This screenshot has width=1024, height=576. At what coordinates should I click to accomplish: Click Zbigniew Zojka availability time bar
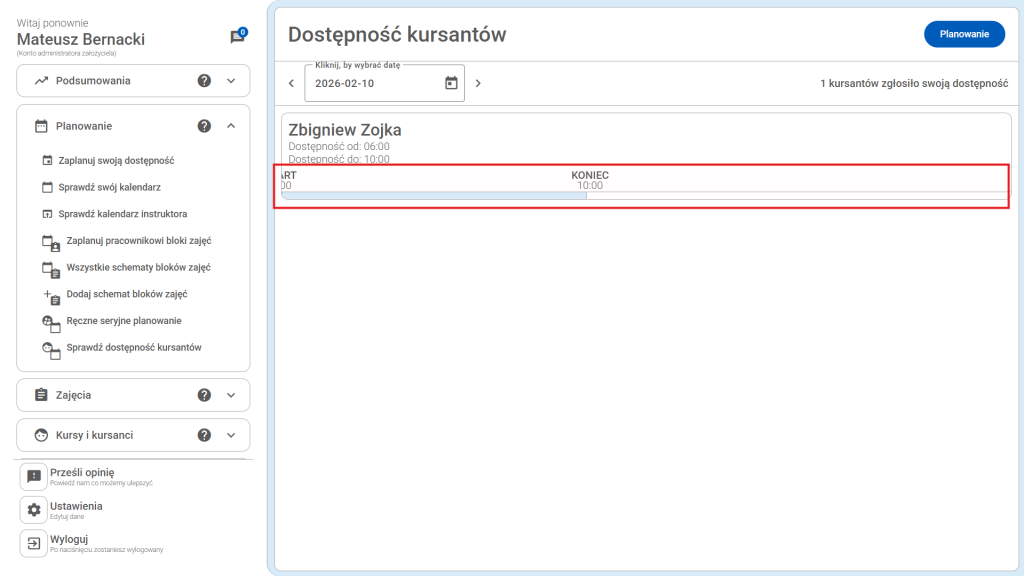point(434,195)
